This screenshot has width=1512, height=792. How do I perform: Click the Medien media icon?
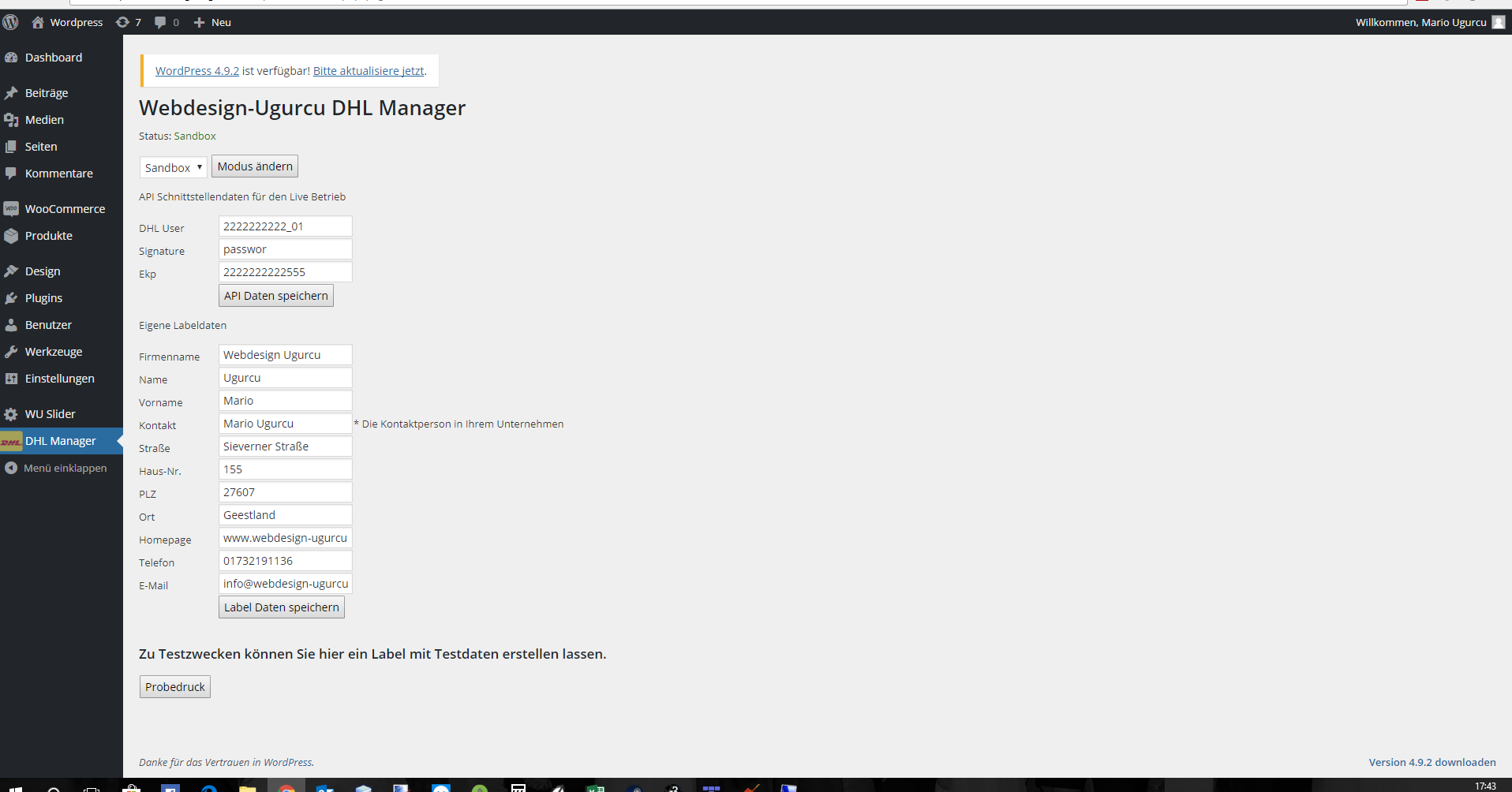pos(11,120)
